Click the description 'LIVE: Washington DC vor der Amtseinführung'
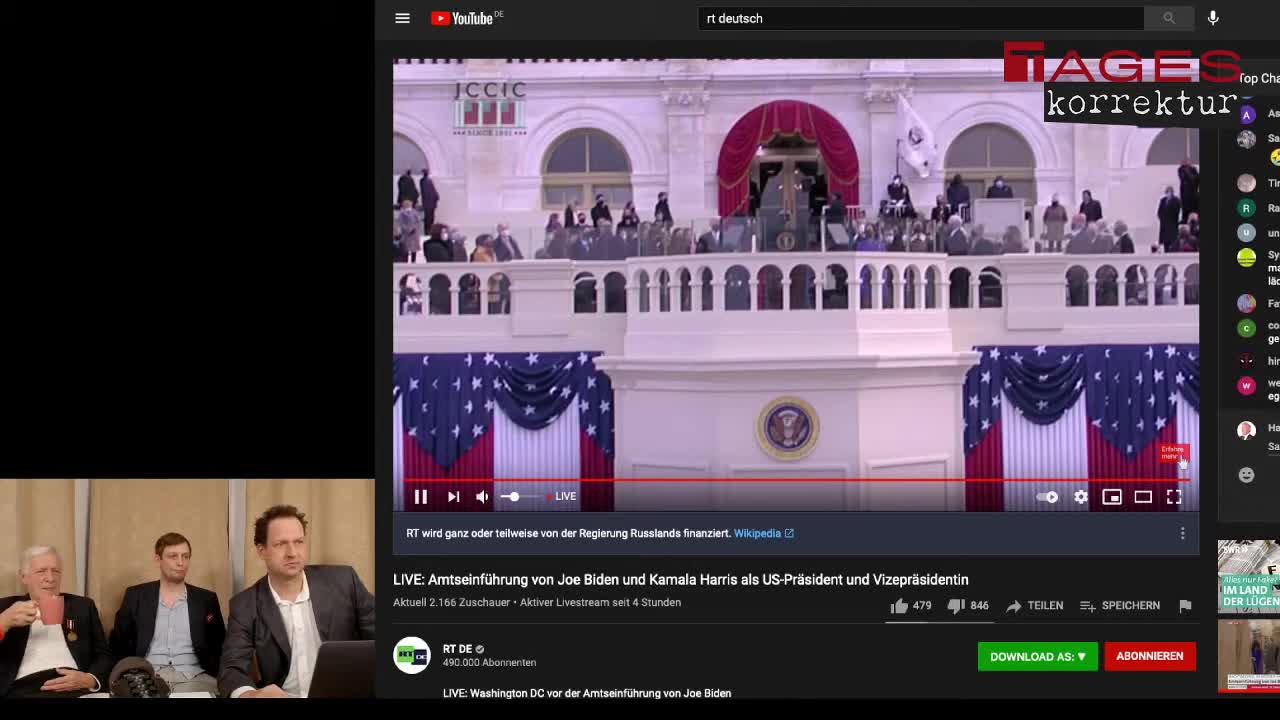Screen dimensions: 1280x720 587,693
